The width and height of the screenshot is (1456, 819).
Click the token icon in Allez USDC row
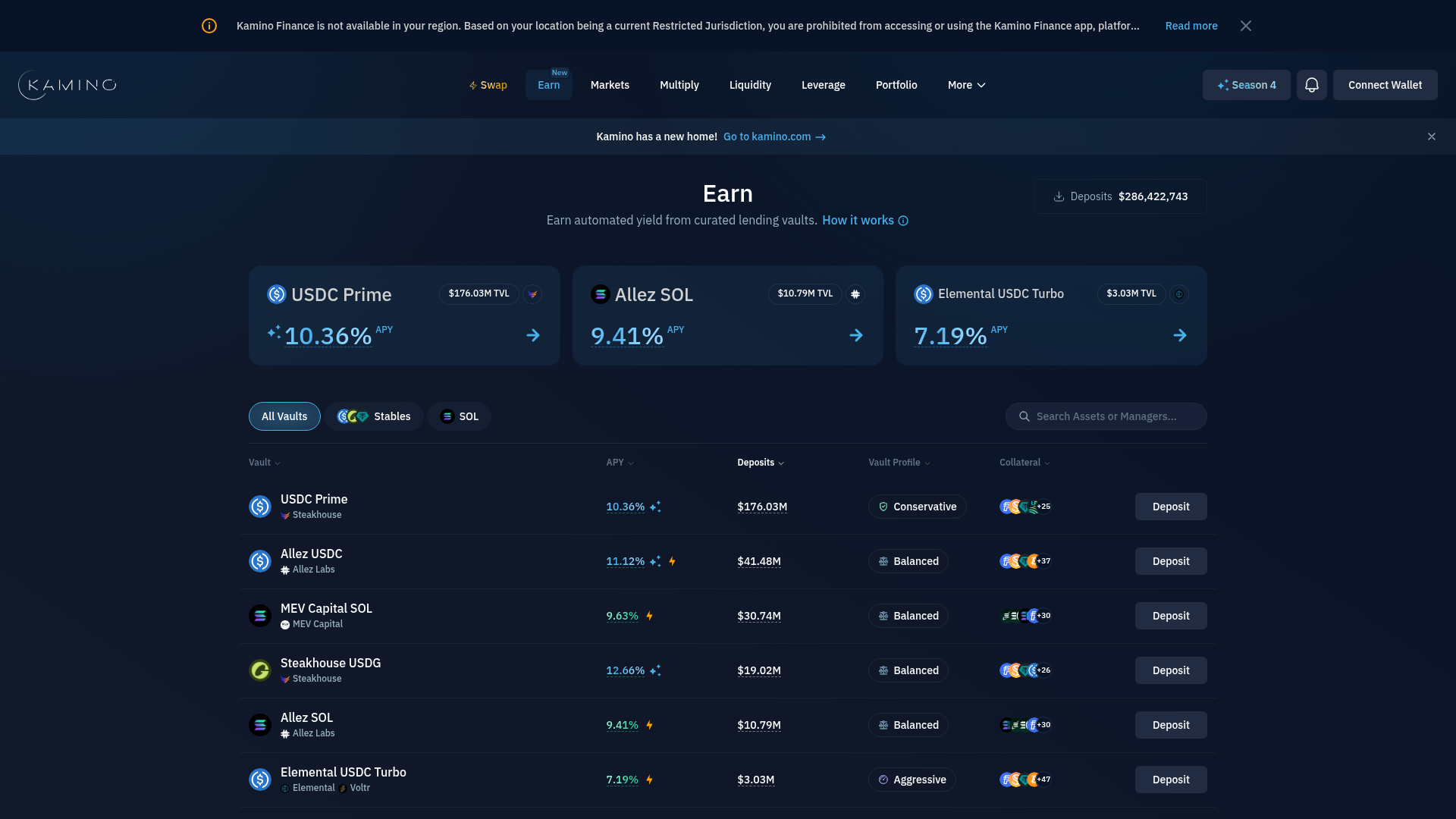(260, 561)
